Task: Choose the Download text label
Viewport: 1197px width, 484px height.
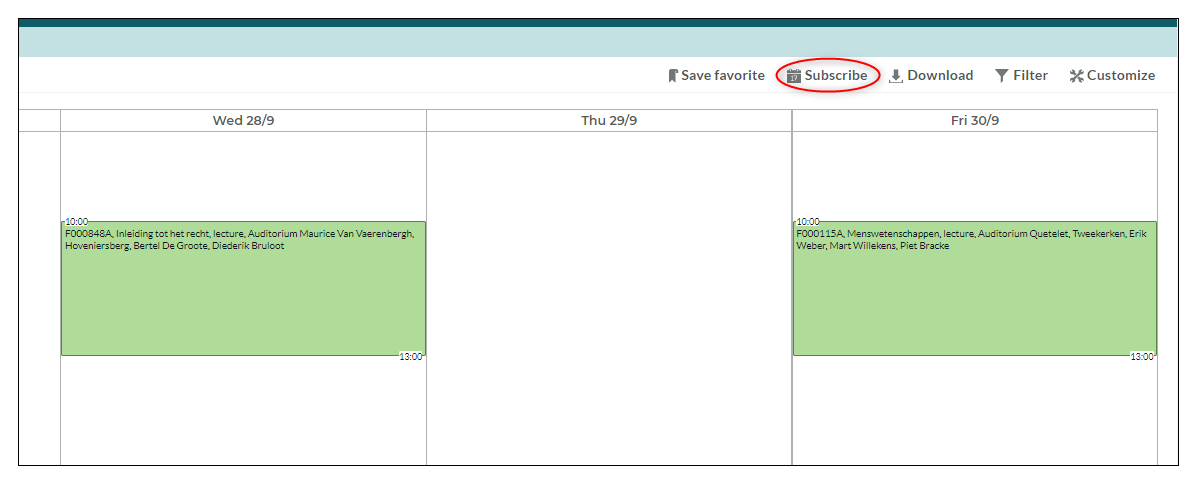Action: click(x=940, y=76)
